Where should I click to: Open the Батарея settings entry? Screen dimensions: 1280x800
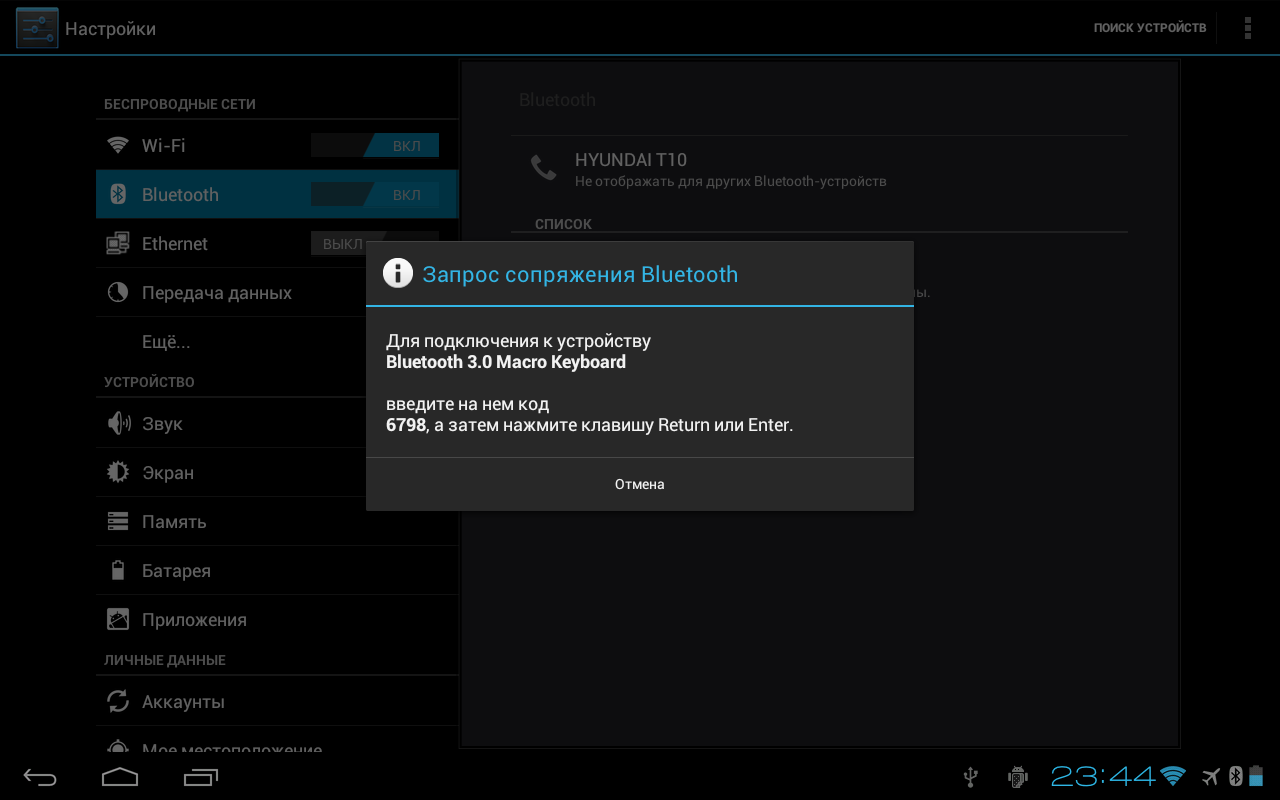tap(277, 571)
